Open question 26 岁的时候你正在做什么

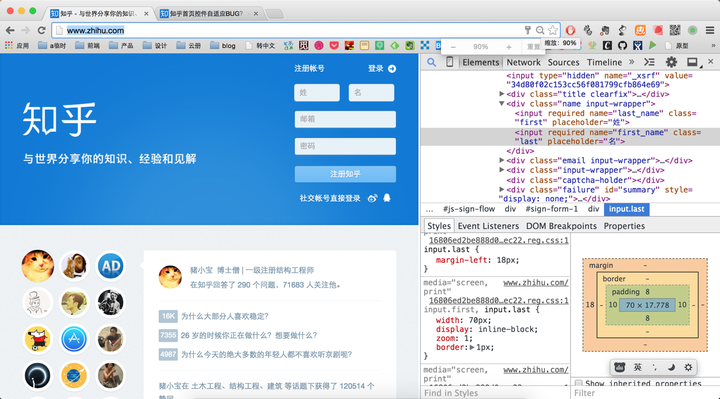[248, 336]
